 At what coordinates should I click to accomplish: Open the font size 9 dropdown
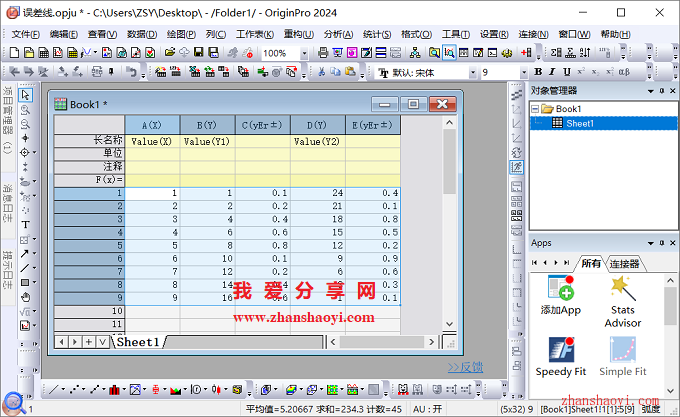click(524, 72)
